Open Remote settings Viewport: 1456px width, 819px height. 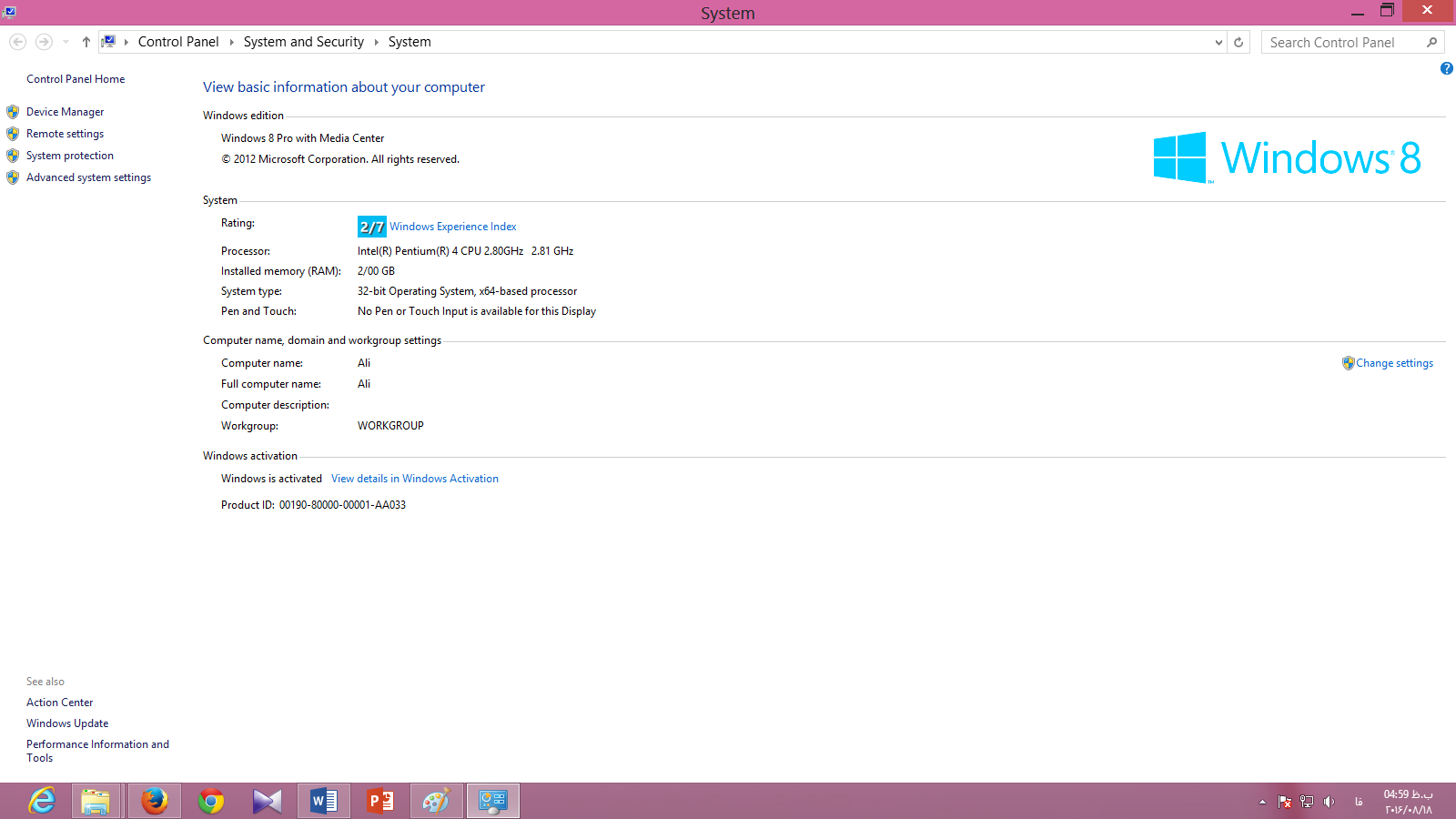[x=65, y=134]
